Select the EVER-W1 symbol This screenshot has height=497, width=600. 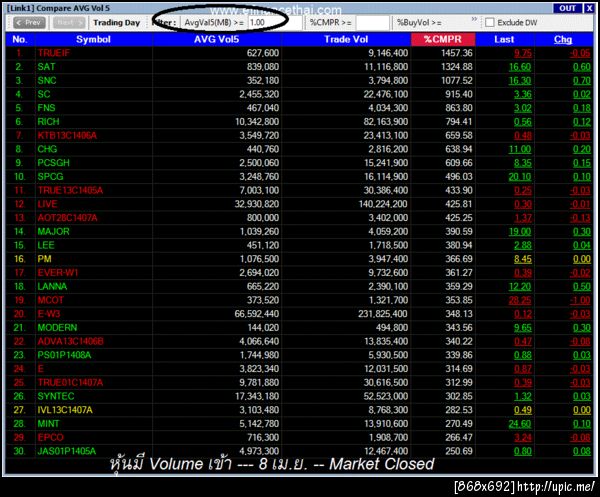pyautogui.click(x=58, y=273)
